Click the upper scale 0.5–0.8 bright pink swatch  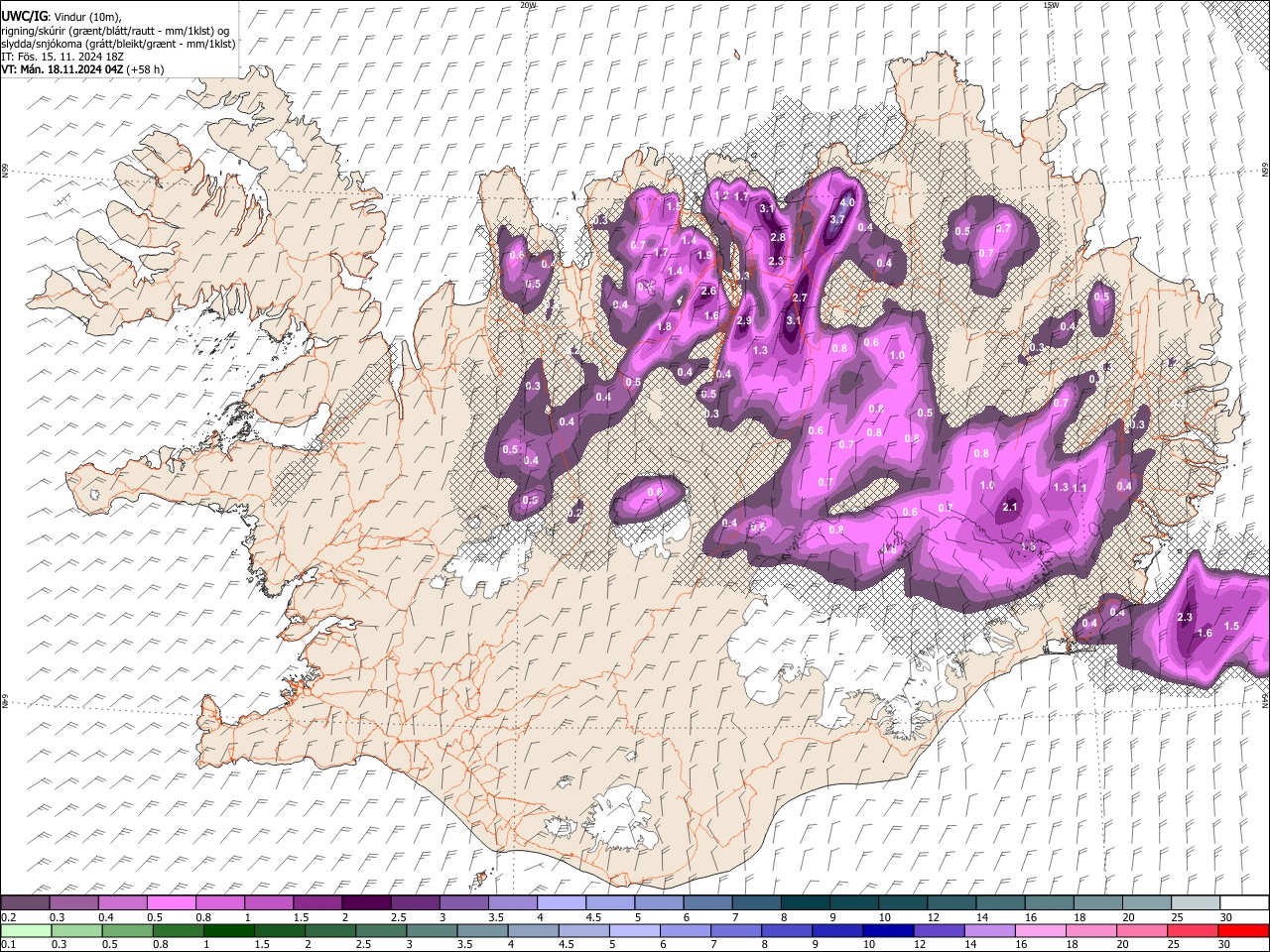[x=171, y=902]
